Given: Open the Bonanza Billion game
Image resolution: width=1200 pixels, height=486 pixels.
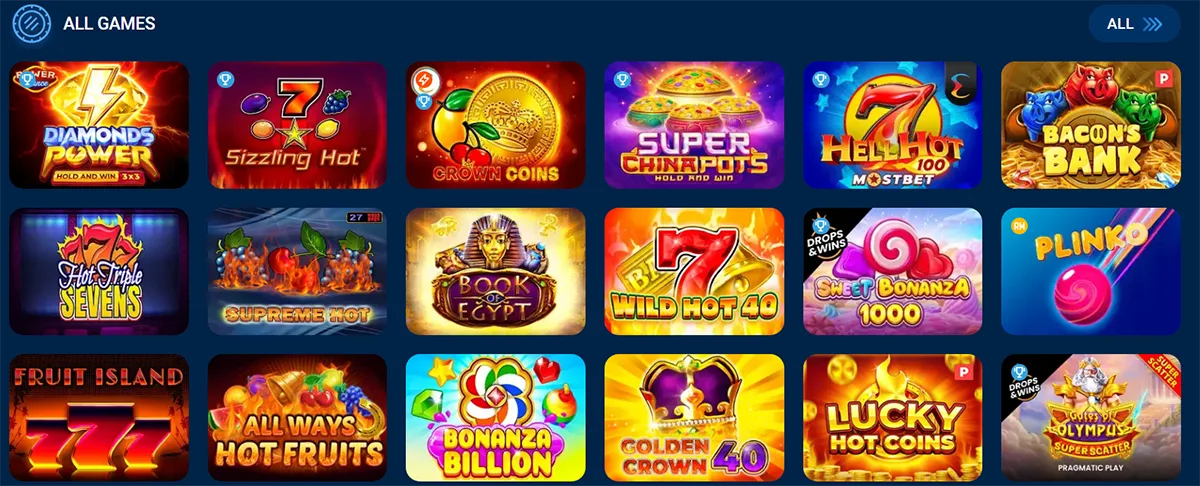Looking at the screenshot, I should coord(495,418).
